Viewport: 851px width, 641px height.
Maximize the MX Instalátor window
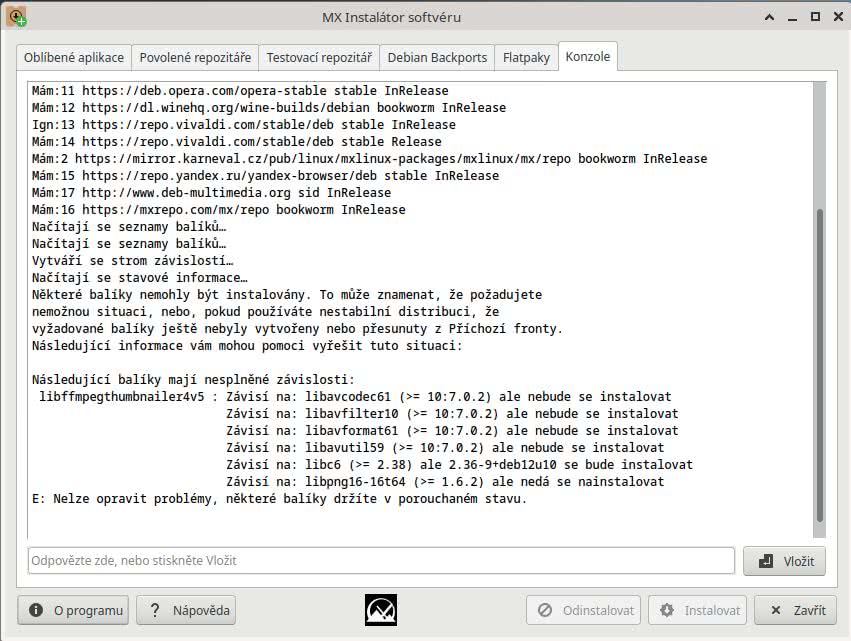click(815, 17)
